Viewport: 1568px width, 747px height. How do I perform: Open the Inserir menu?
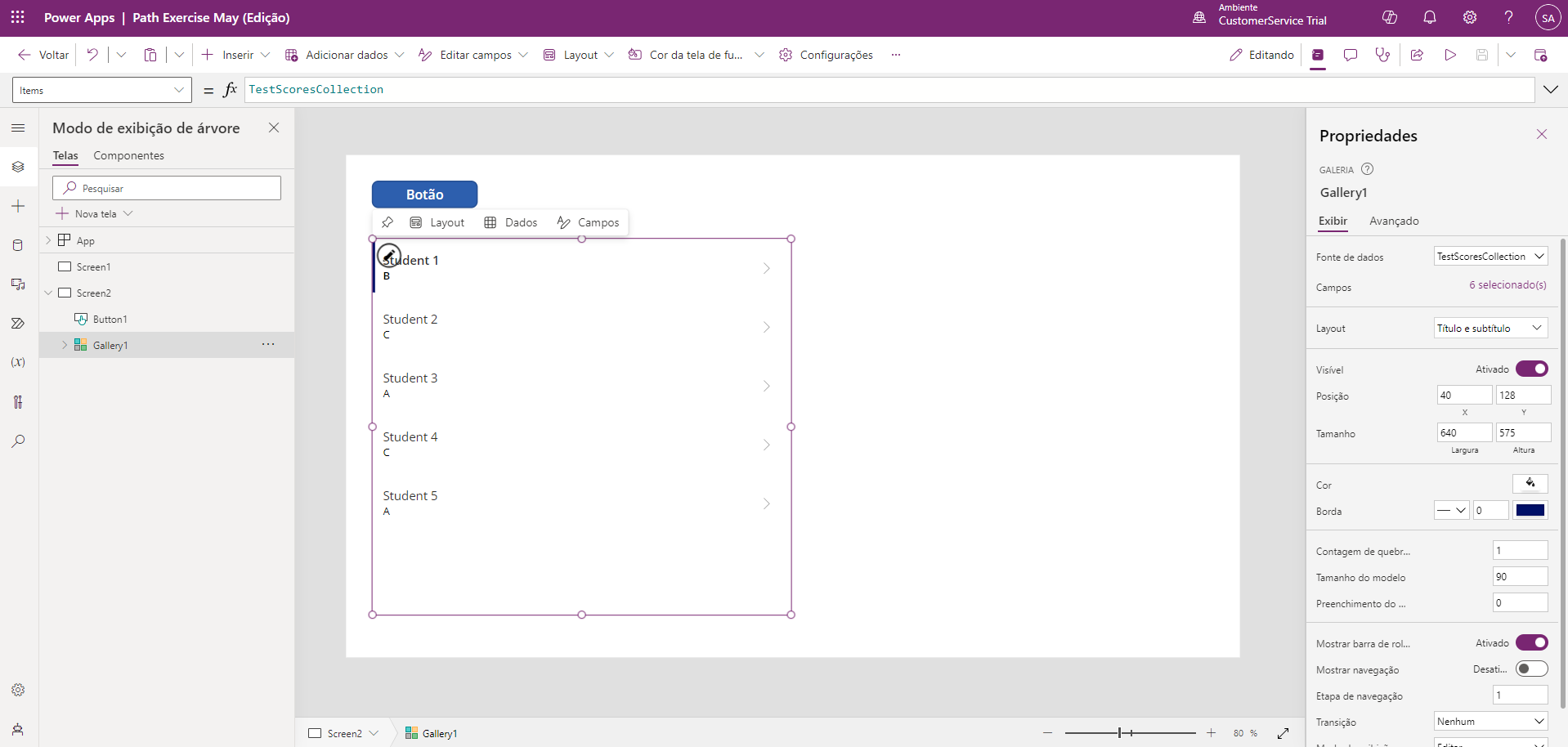tap(235, 55)
